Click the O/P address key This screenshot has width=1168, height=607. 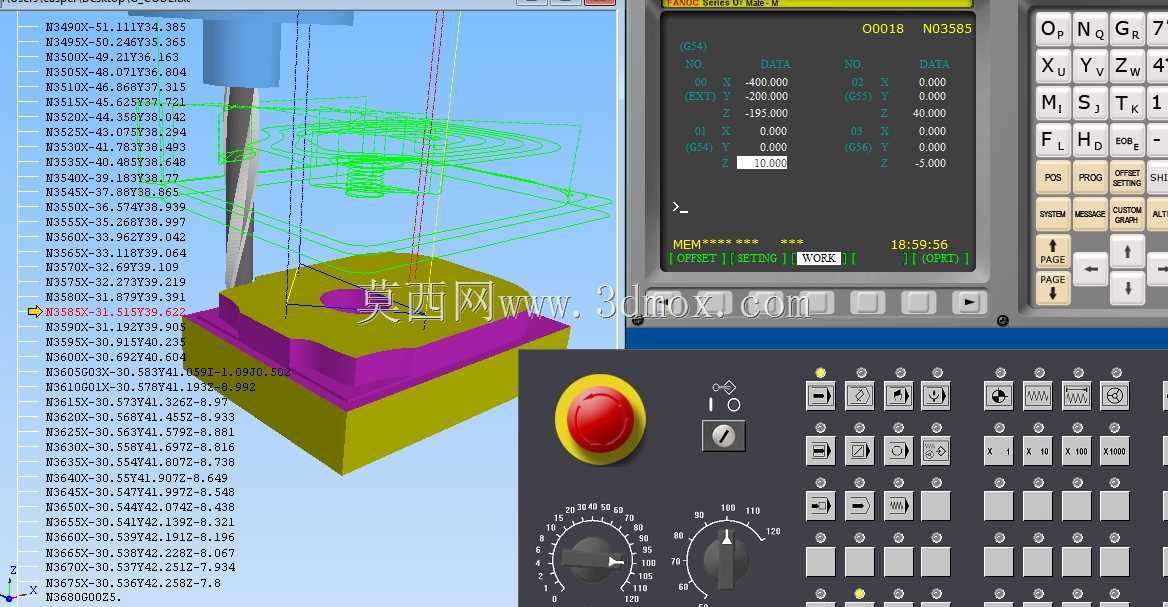coord(1053,30)
